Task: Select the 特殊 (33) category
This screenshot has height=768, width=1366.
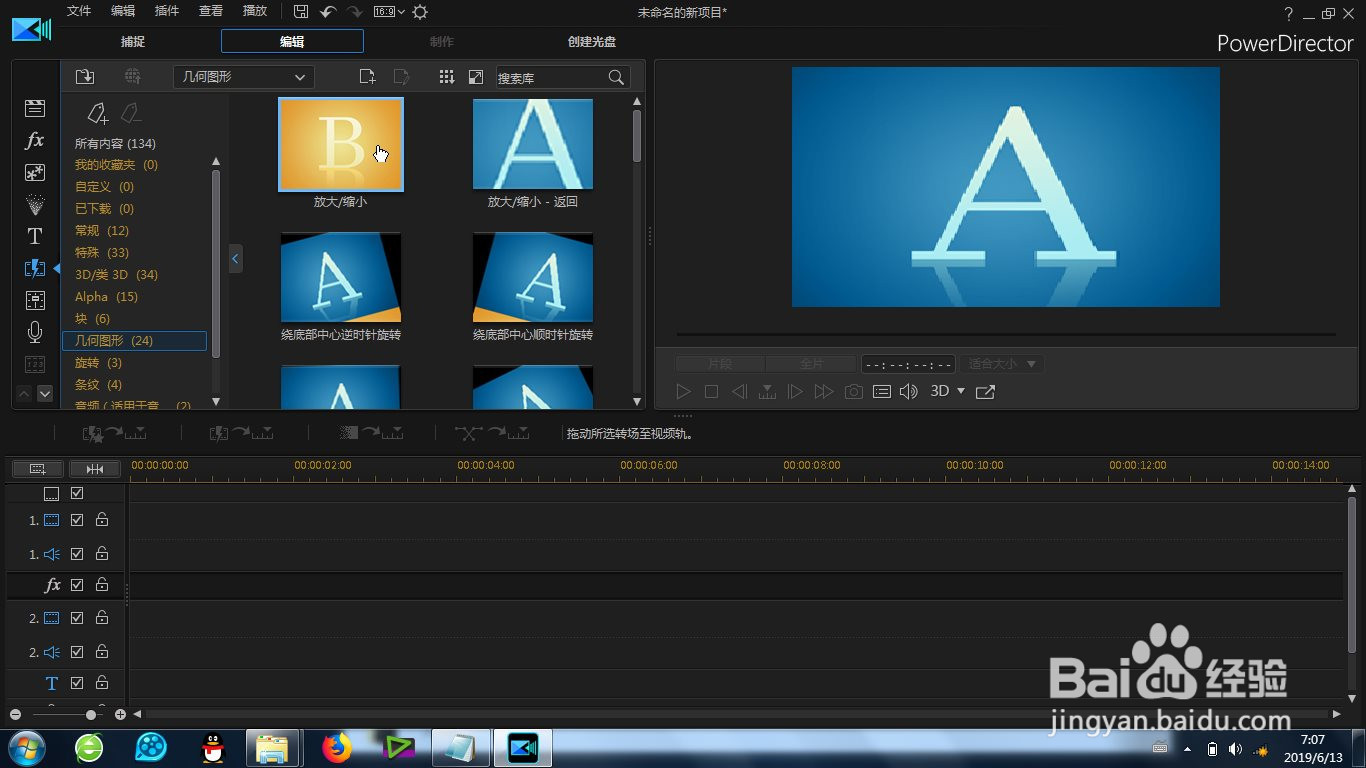Action: 102,253
